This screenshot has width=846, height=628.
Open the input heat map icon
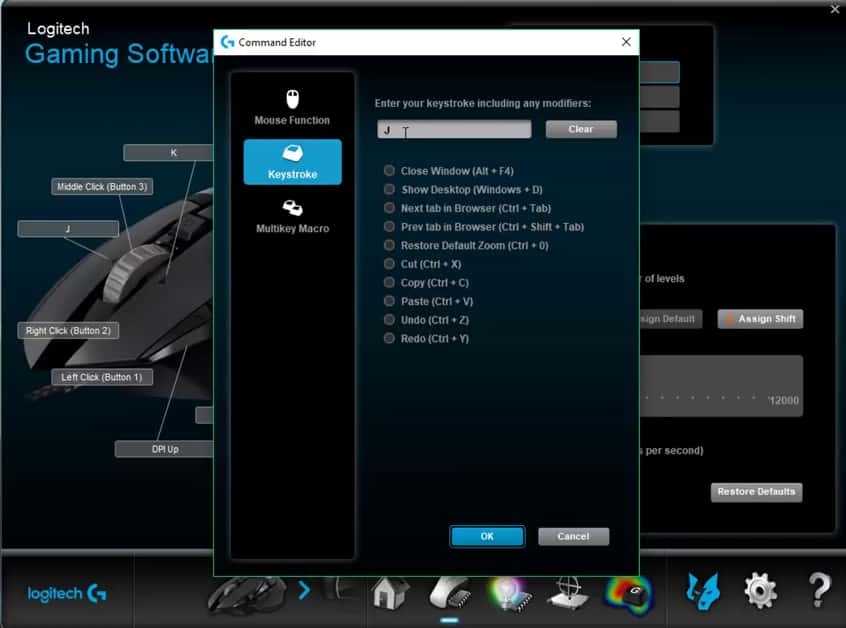(x=629, y=595)
